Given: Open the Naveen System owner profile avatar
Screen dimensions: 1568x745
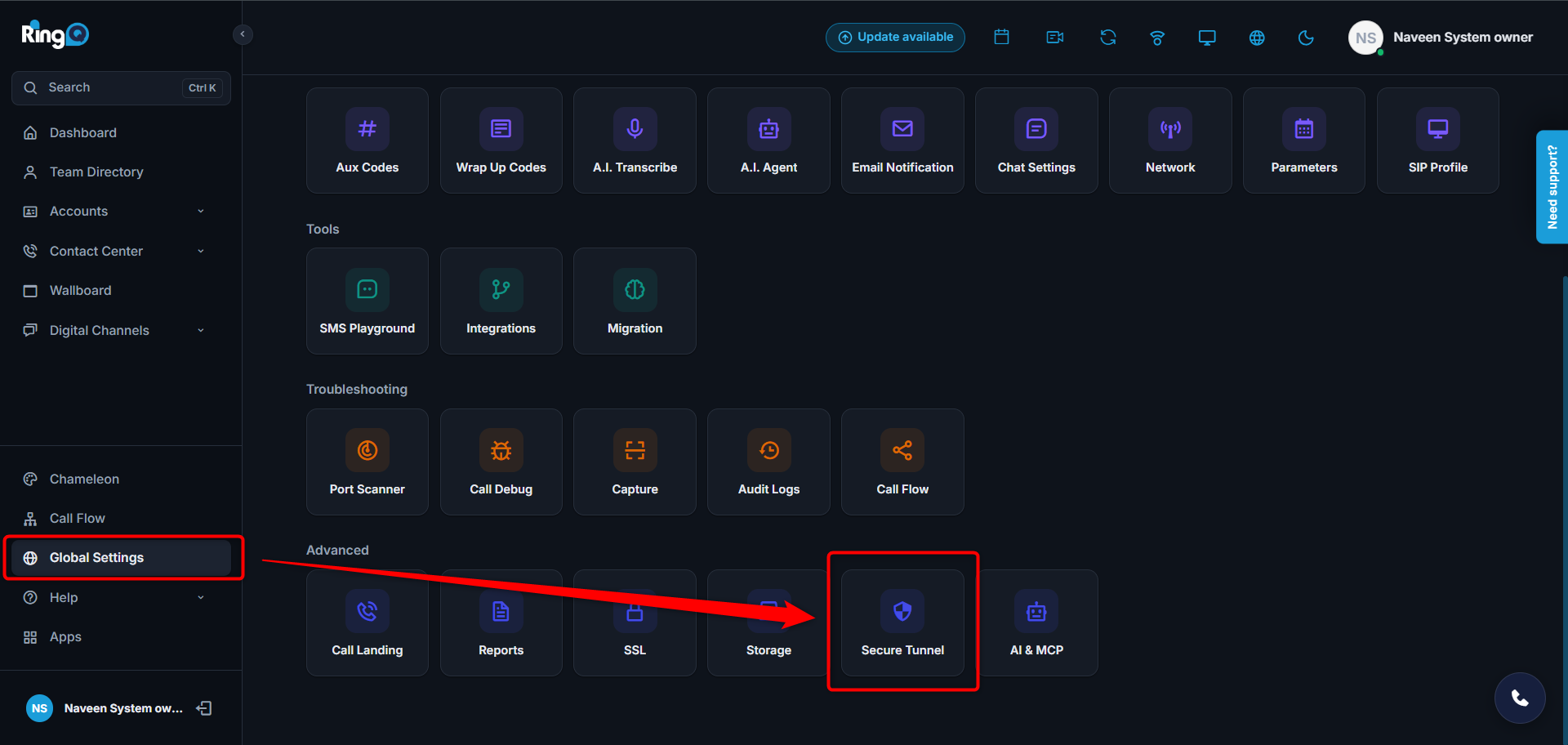Looking at the screenshot, I should coord(1365,38).
